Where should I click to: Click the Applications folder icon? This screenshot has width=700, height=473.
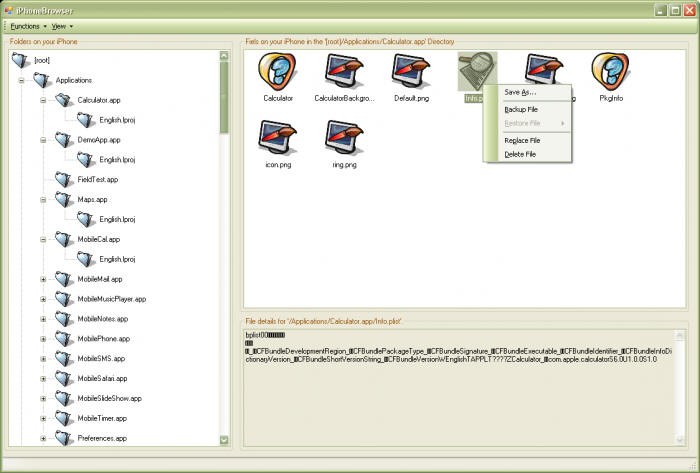tap(42, 80)
